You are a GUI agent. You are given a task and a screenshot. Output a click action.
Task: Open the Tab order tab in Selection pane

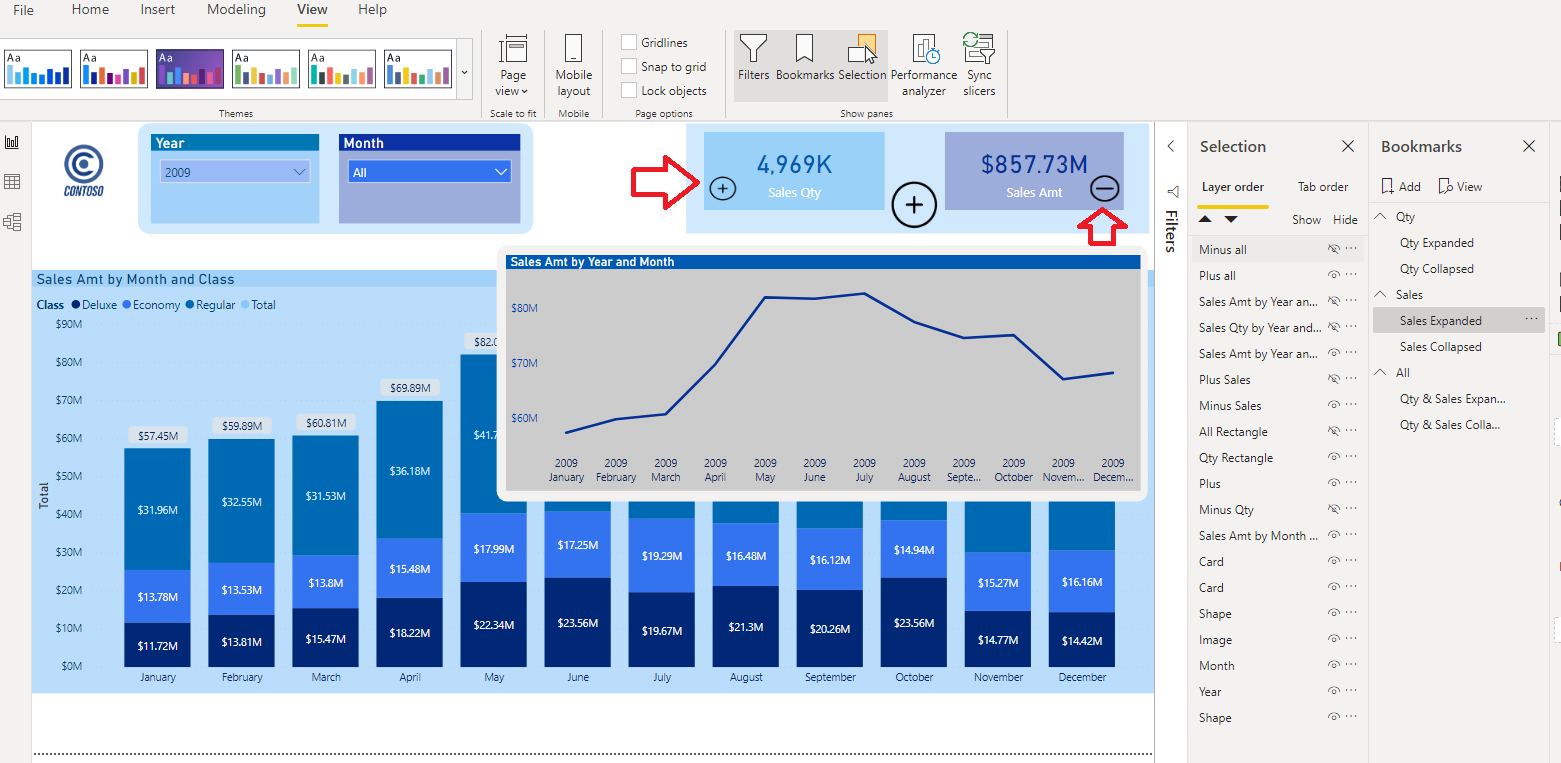coord(1322,187)
